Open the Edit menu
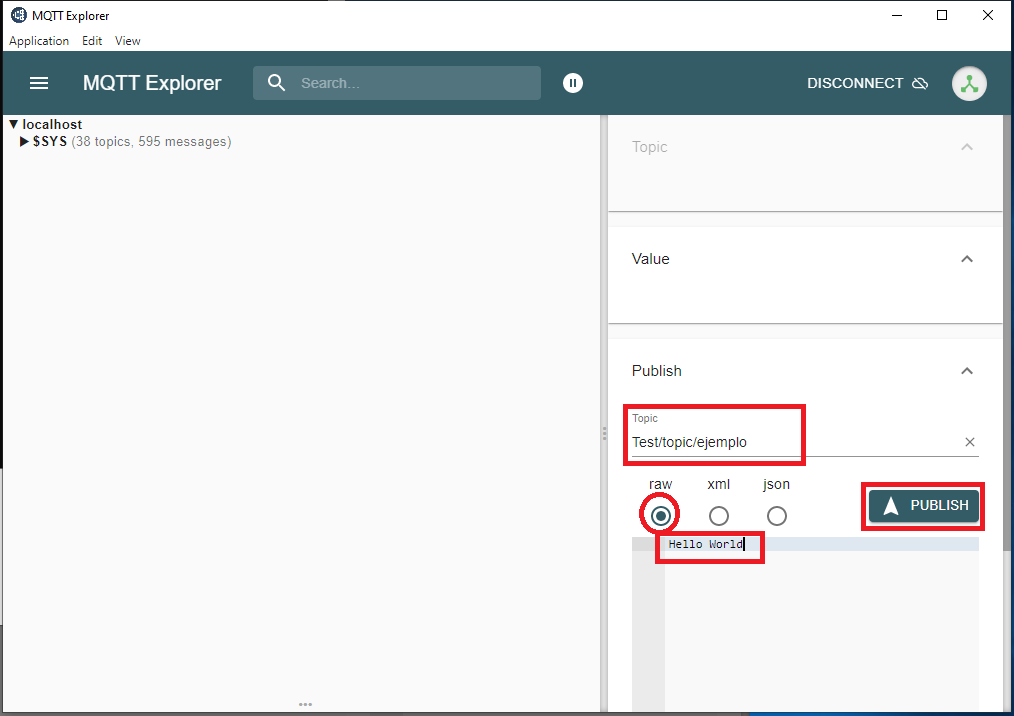 coord(92,41)
